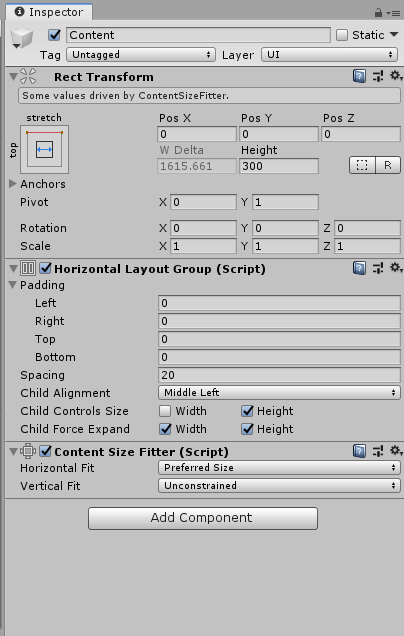Collapse the Rect Transform component

13,76
